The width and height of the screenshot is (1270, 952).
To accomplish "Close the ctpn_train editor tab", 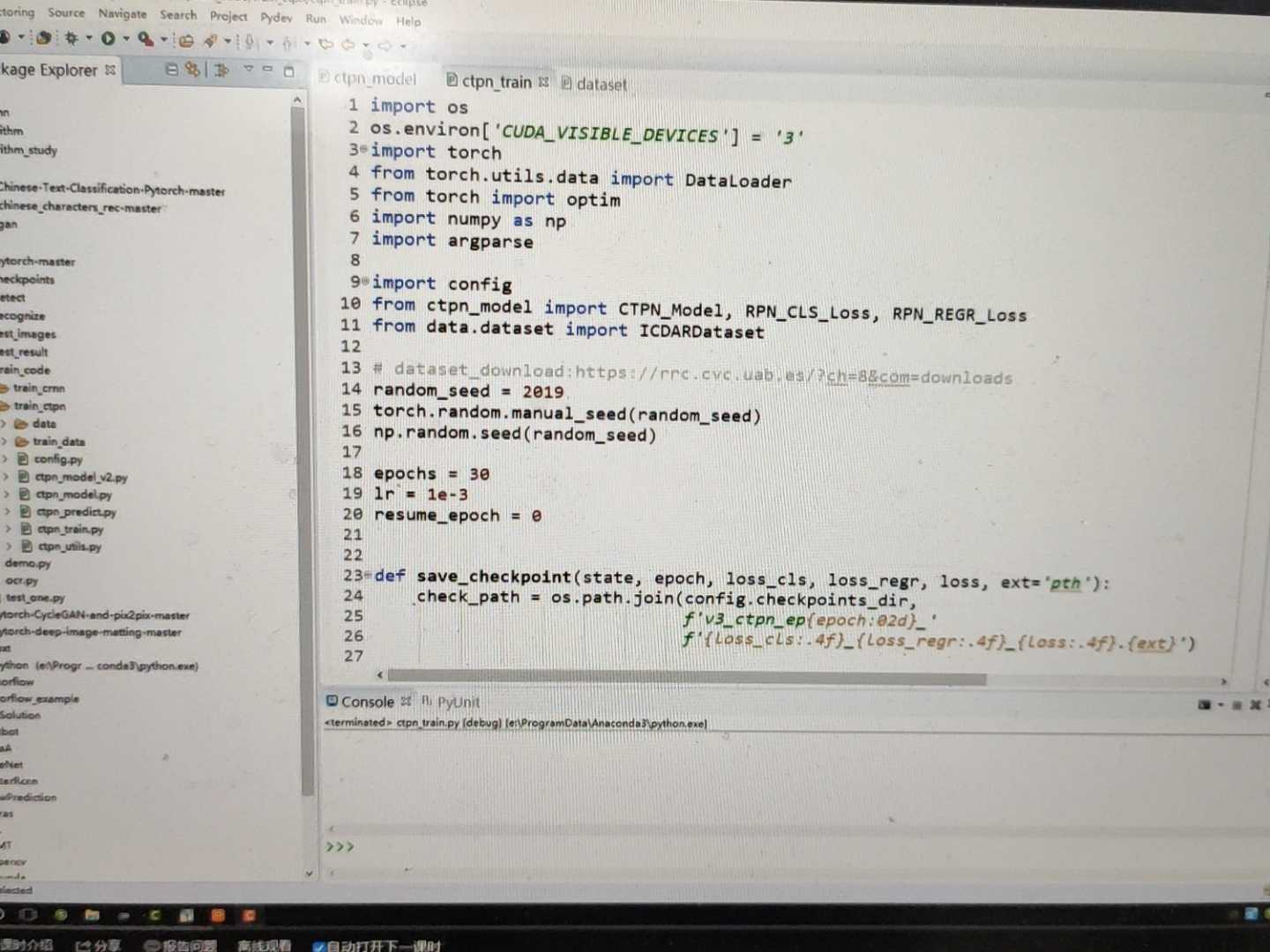I will point(543,82).
